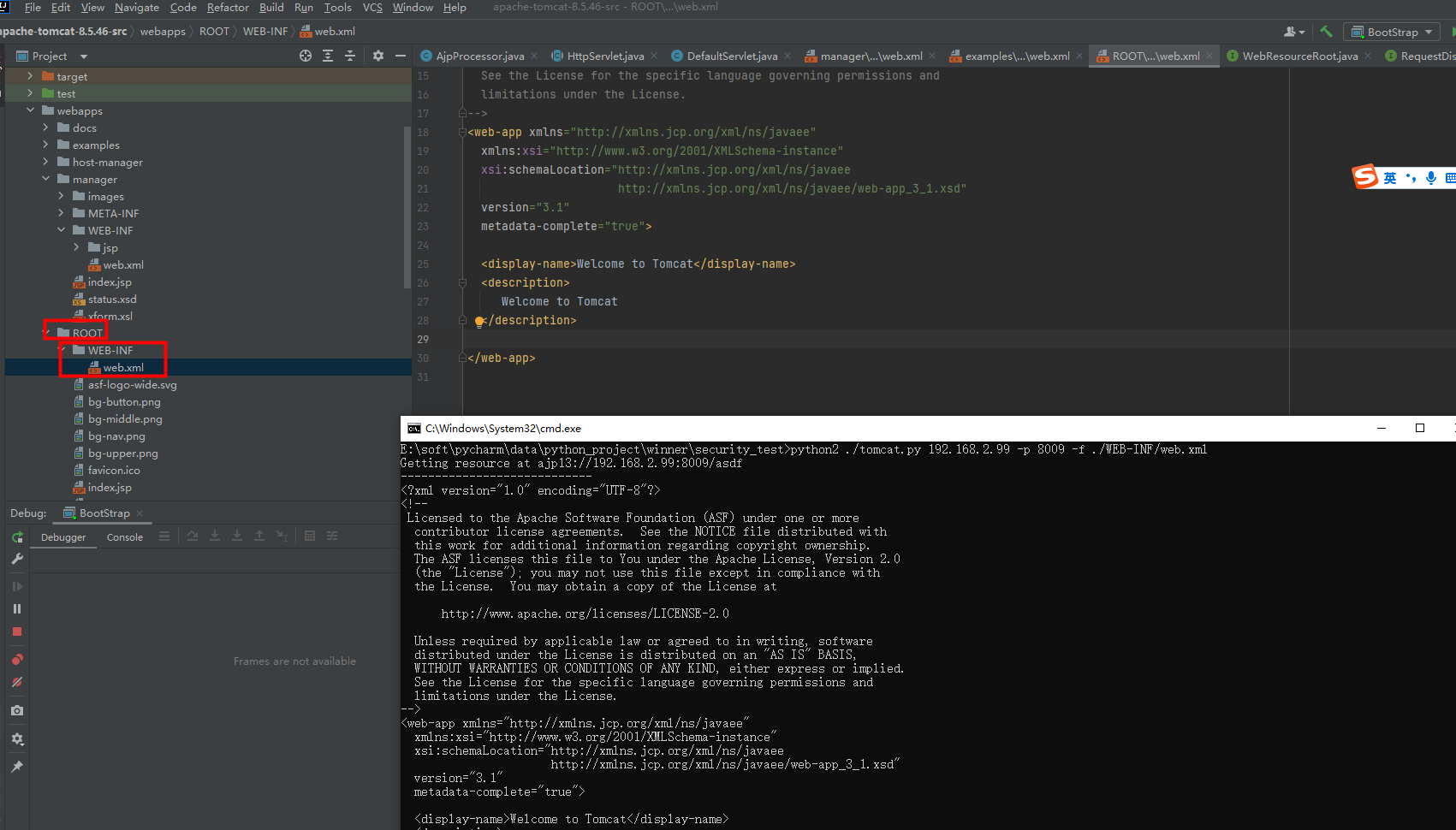Viewport: 1456px width, 830px height.
Task: Click the Build project hammer icon
Action: (1326, 32)
